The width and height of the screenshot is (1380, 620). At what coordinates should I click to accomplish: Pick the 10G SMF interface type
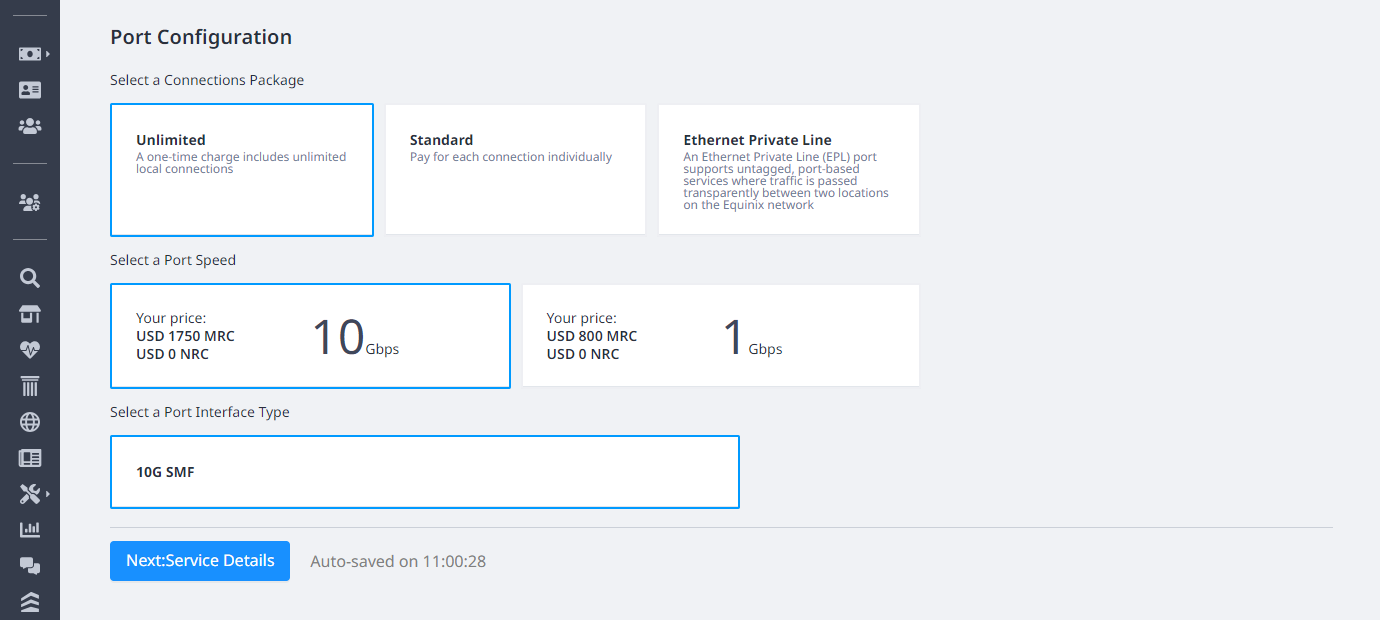[425, 472]
